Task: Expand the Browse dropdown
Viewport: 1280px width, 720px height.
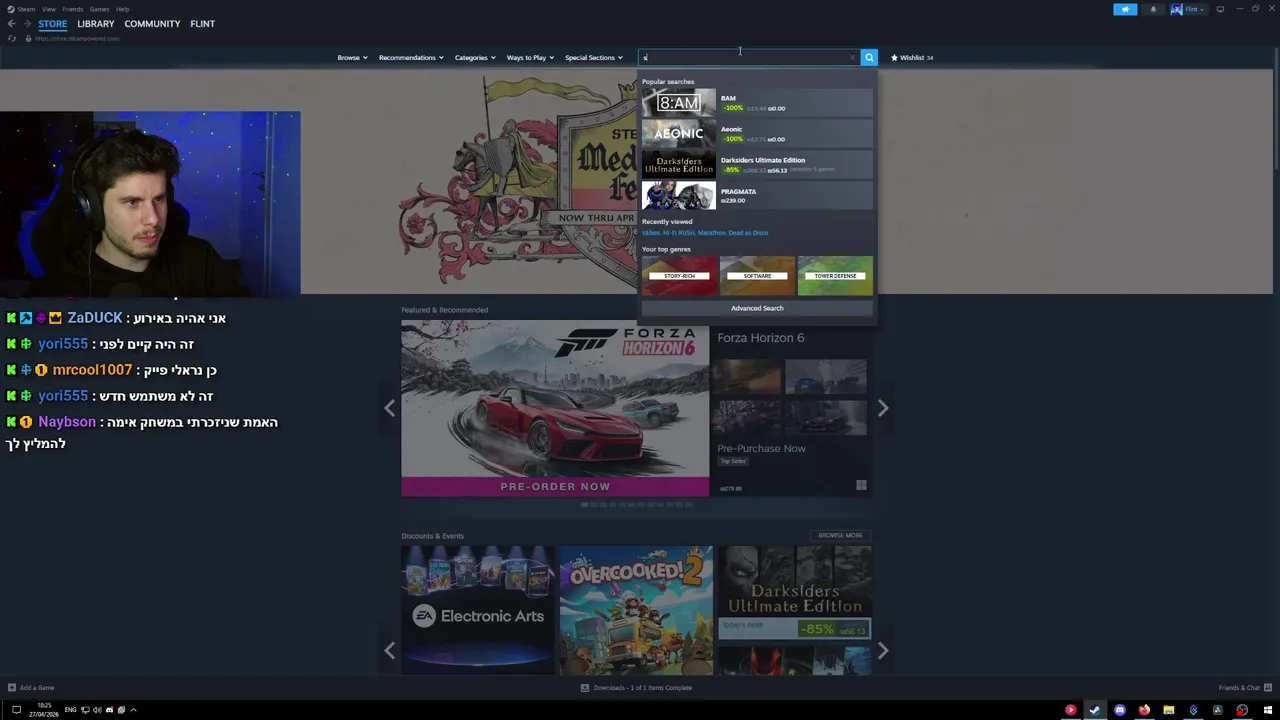Action: (x=352, y=57)
